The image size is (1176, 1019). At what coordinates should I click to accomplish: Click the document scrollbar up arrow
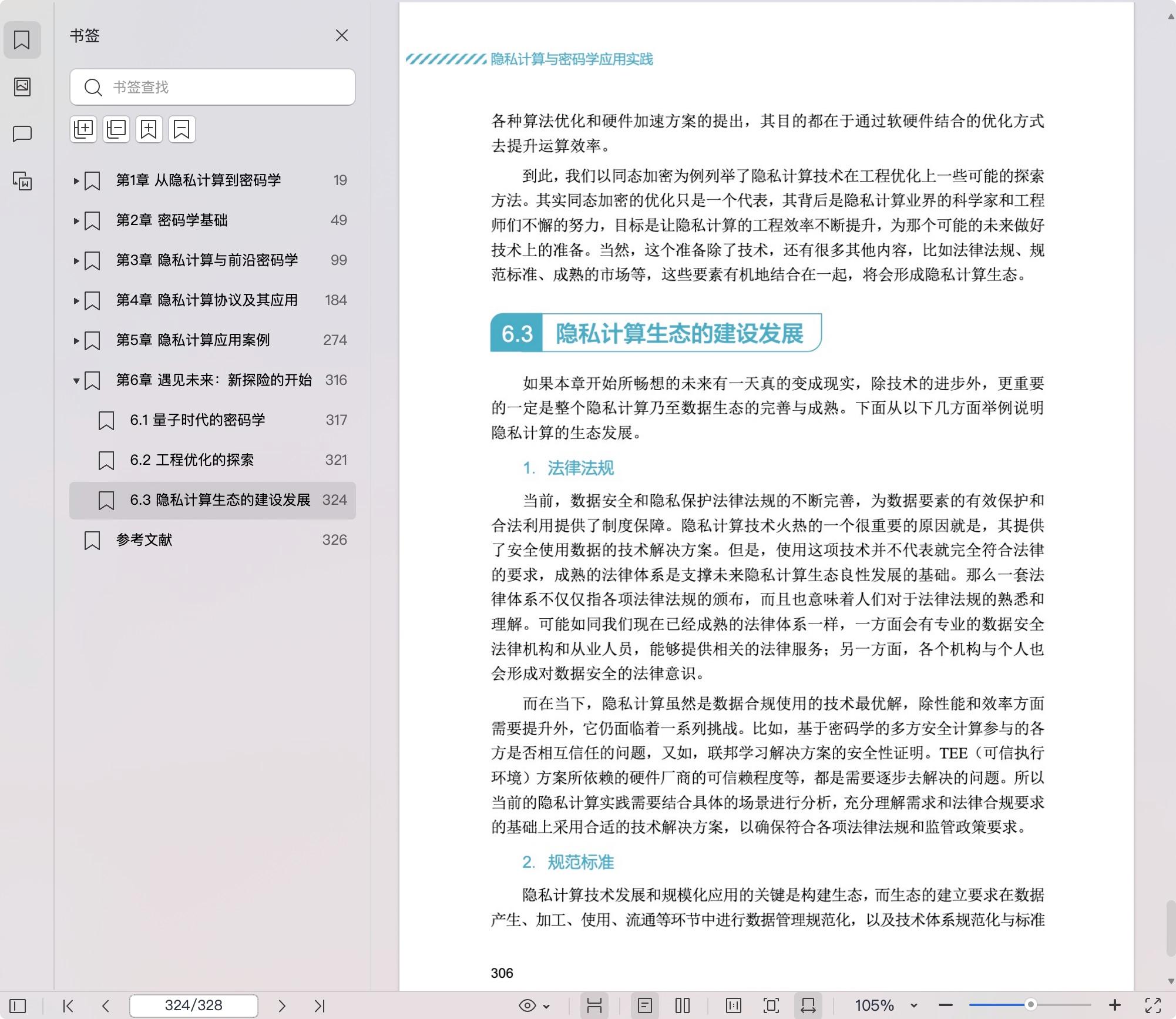1171,16
